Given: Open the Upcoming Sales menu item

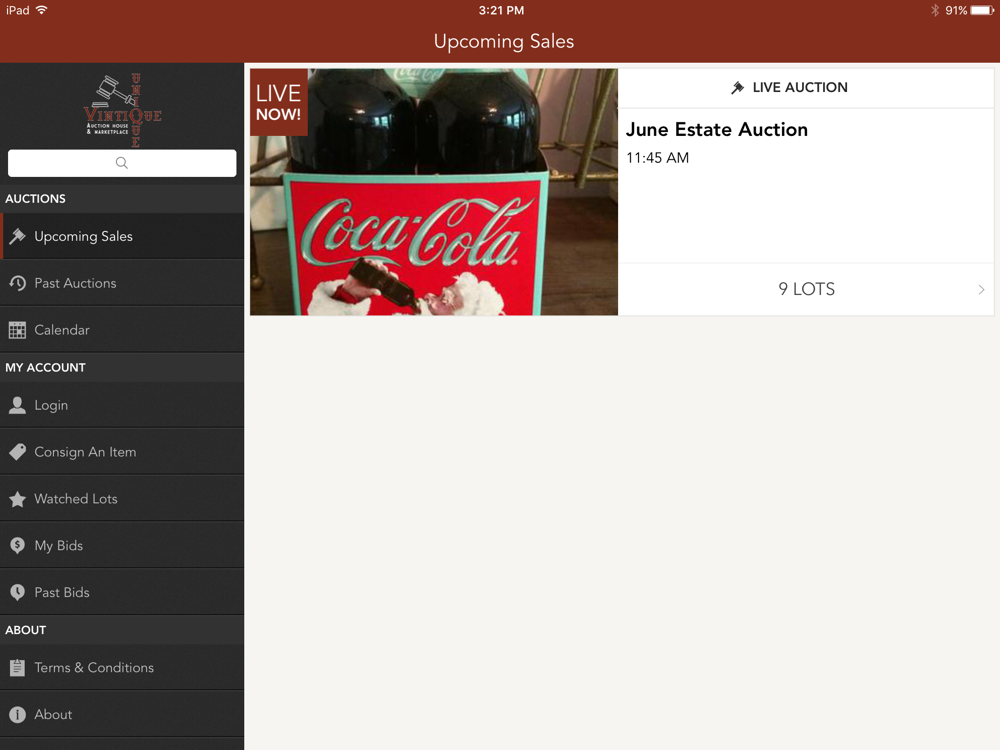Looking at the screenshot, I should [x=122, y=236].
